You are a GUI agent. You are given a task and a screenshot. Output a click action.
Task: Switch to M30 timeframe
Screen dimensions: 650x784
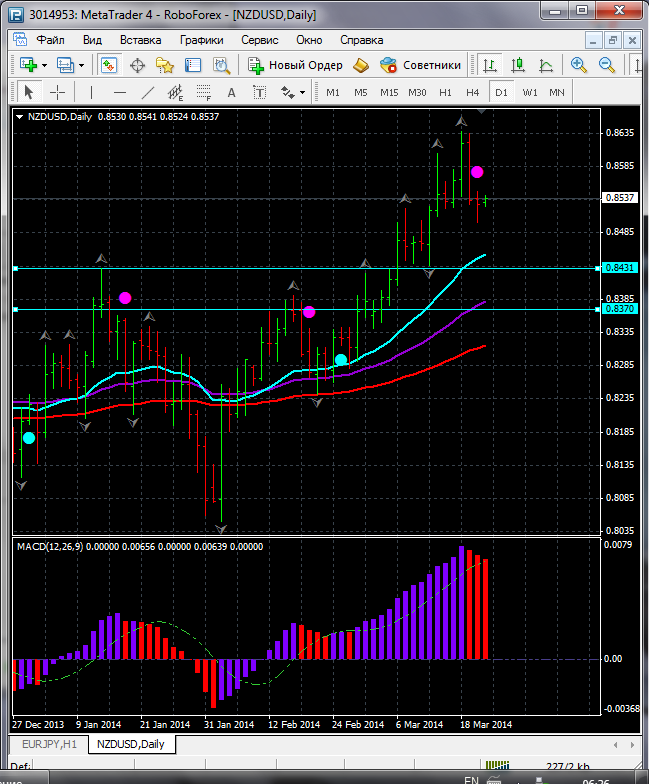click(417, 92)
